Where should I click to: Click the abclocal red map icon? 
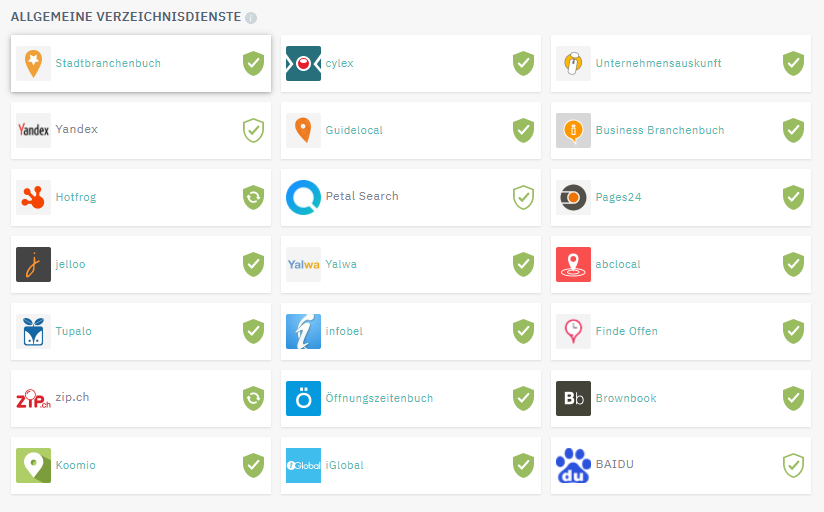click(573, 264)
